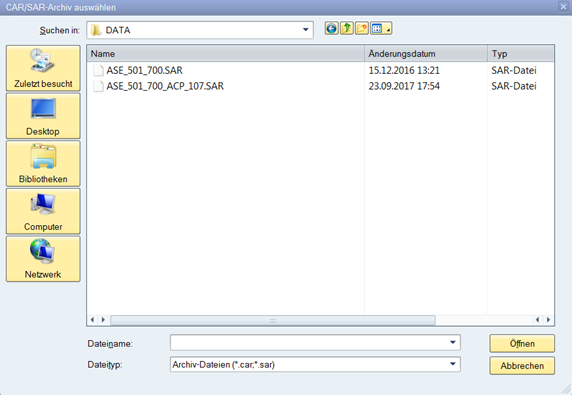Click the Abbrechen button
Screen dimensions: 572x395
point(522,366)
